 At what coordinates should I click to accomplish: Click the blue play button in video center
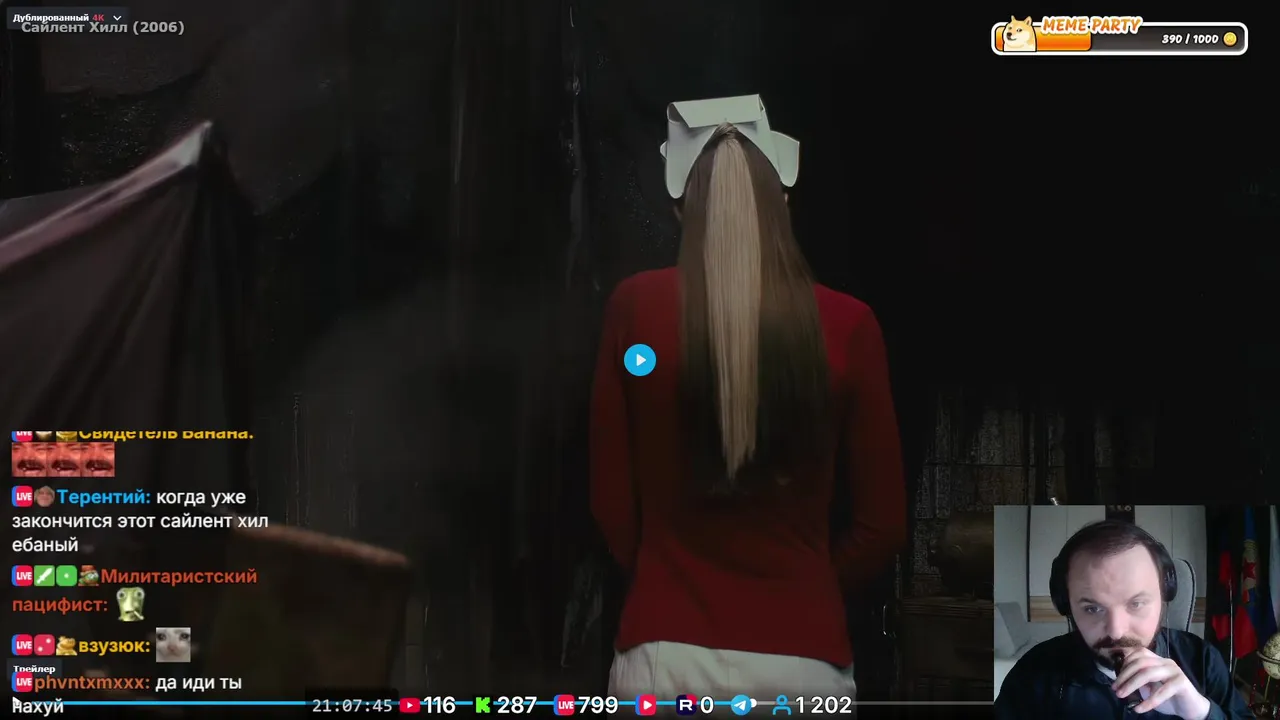[x=640, y=360]
